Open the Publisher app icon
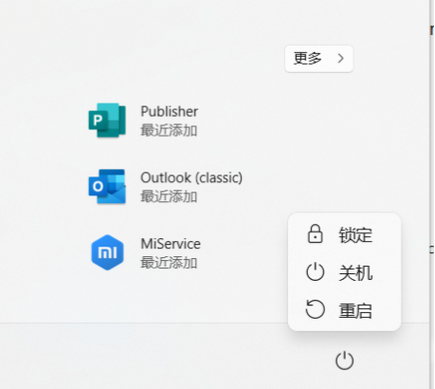The image size is (435, 389). point(107,120)
